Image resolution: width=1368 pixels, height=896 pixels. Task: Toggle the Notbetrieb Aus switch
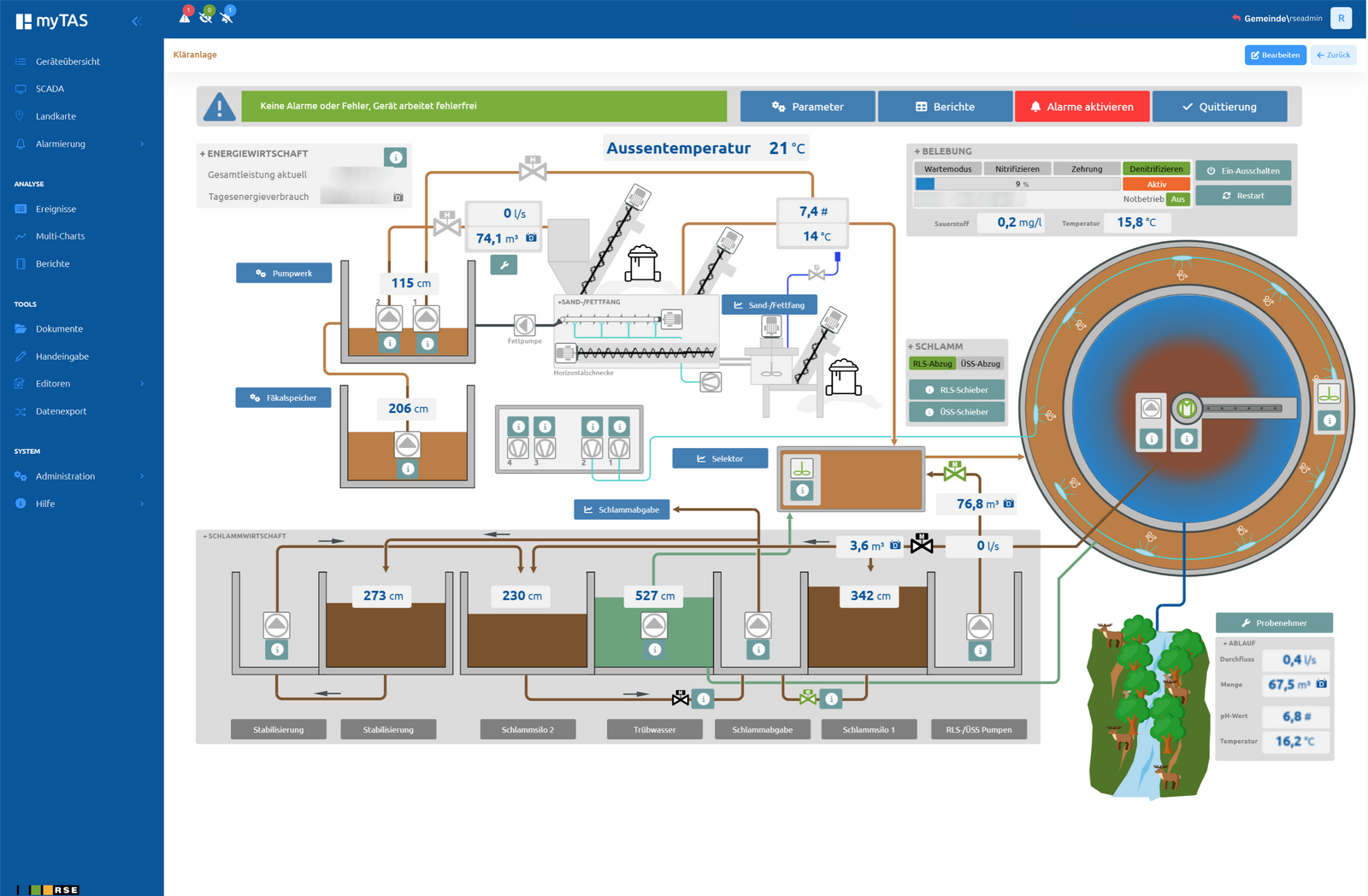point(1178,199)
